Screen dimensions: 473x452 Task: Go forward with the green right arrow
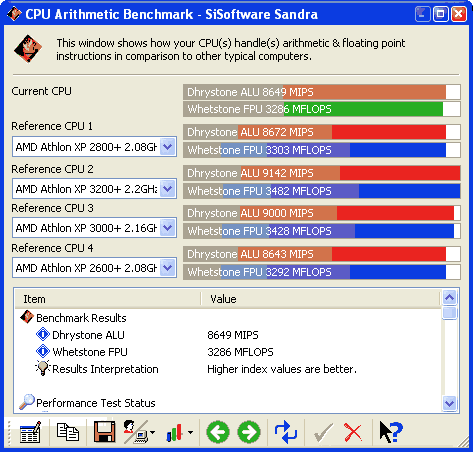point(249,432)
